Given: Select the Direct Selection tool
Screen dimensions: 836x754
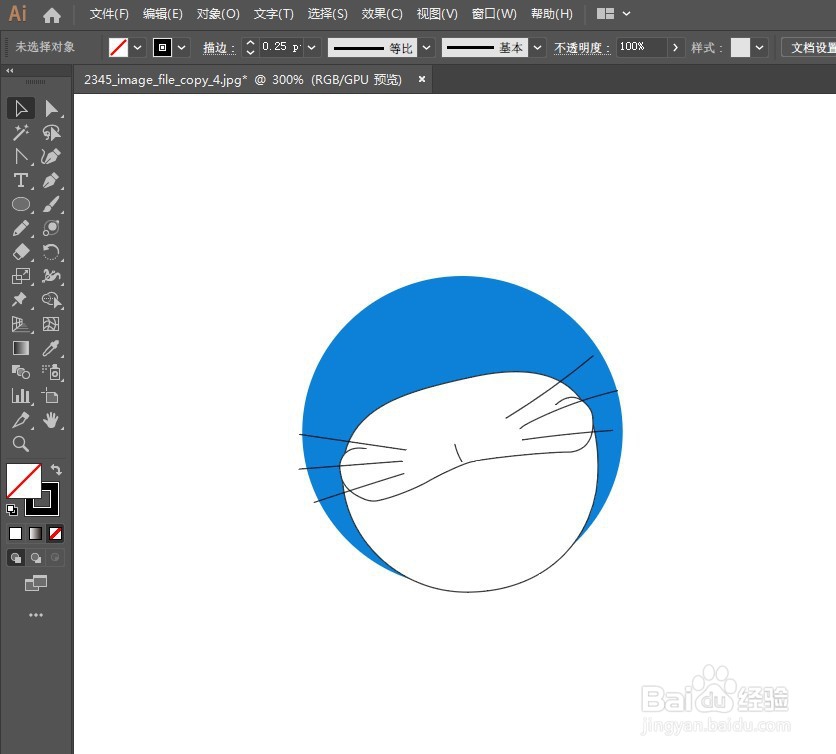Looking at the screenshot, I should click(x=51, y=108).
